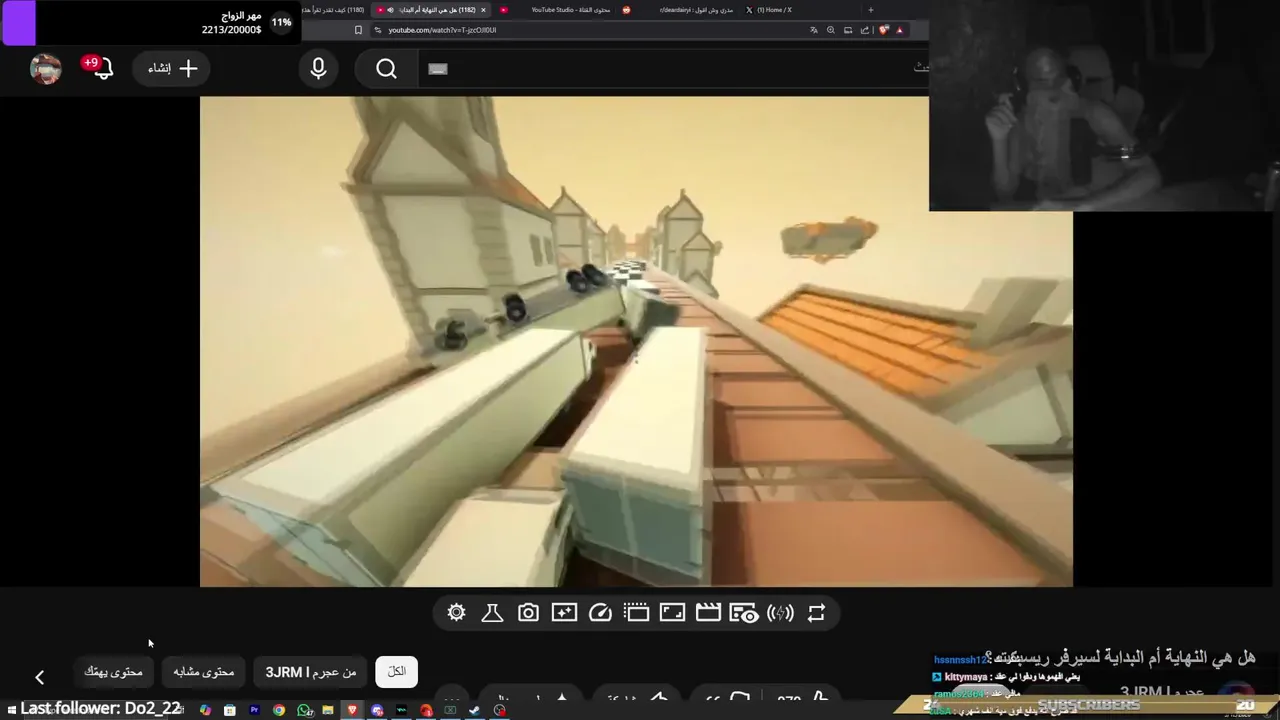The width and height of the screenshot is (1280, 720).
Task: Select the الكل filter chip
Action: click(397, 672)
